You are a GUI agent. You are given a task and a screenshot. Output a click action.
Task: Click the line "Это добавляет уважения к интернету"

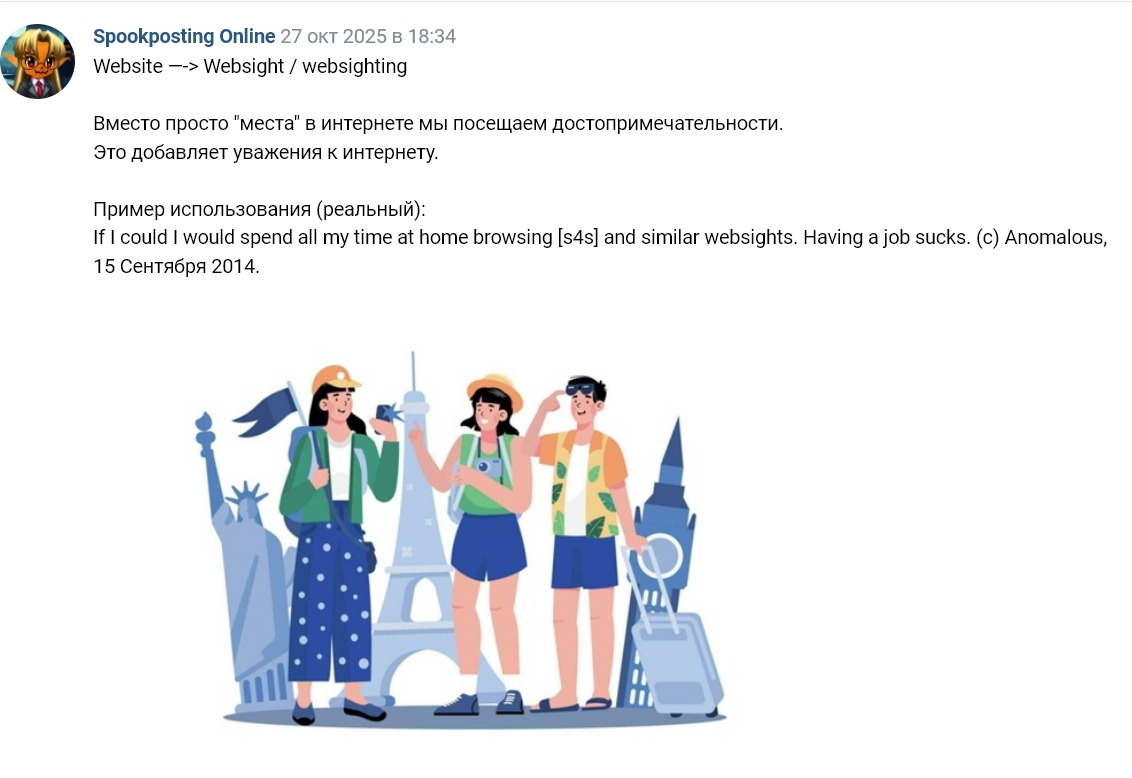click(266, 153)
